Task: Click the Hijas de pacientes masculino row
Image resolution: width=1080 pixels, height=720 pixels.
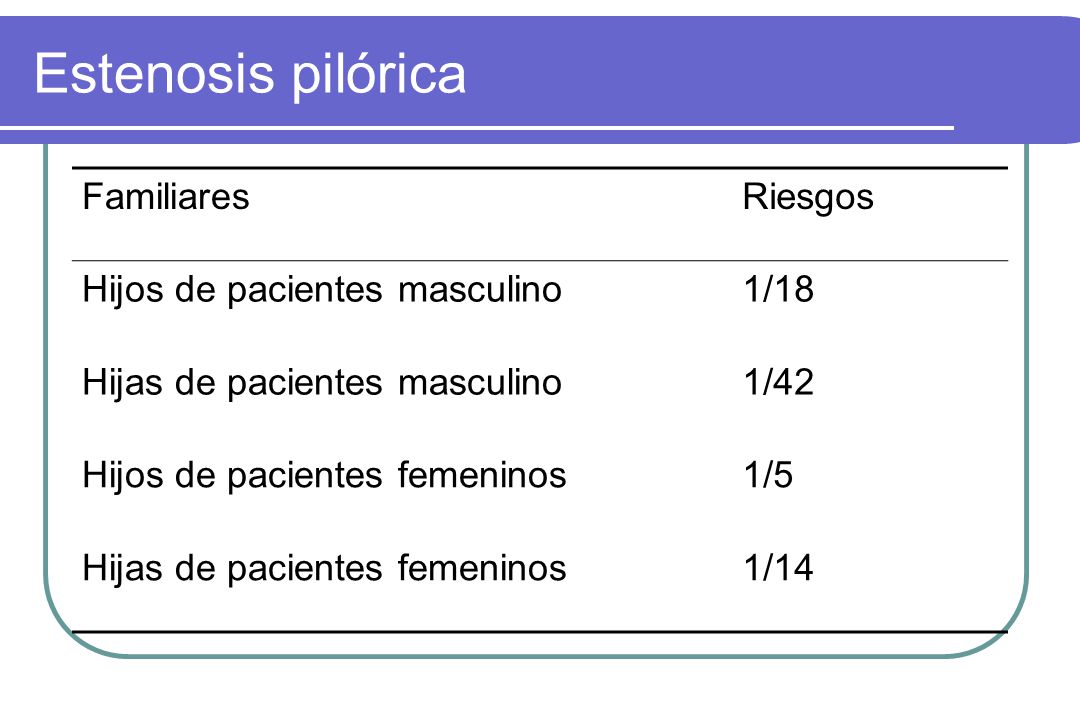Action: point(539,382)
